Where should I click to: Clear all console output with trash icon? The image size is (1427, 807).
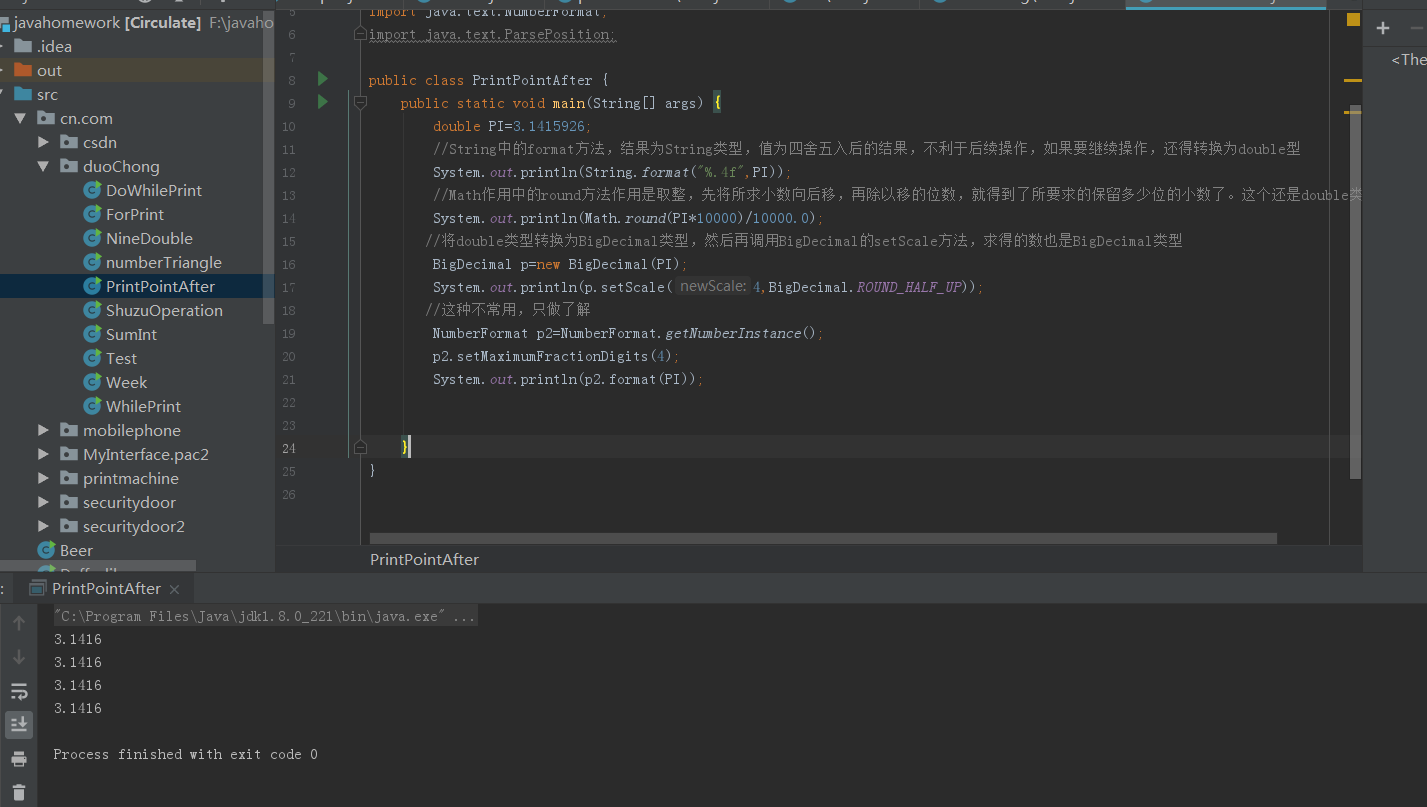19,792
